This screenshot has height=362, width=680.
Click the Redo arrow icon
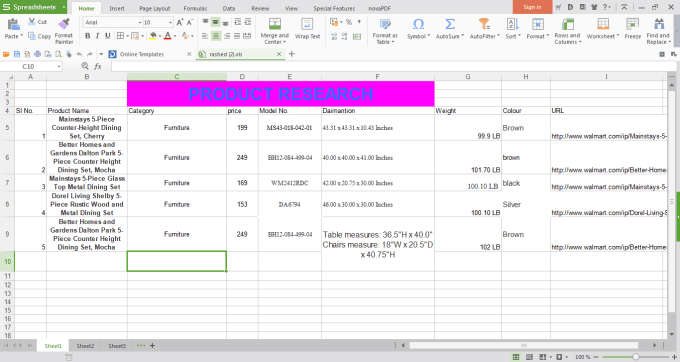pyautogui.click(x=90, y=54)
